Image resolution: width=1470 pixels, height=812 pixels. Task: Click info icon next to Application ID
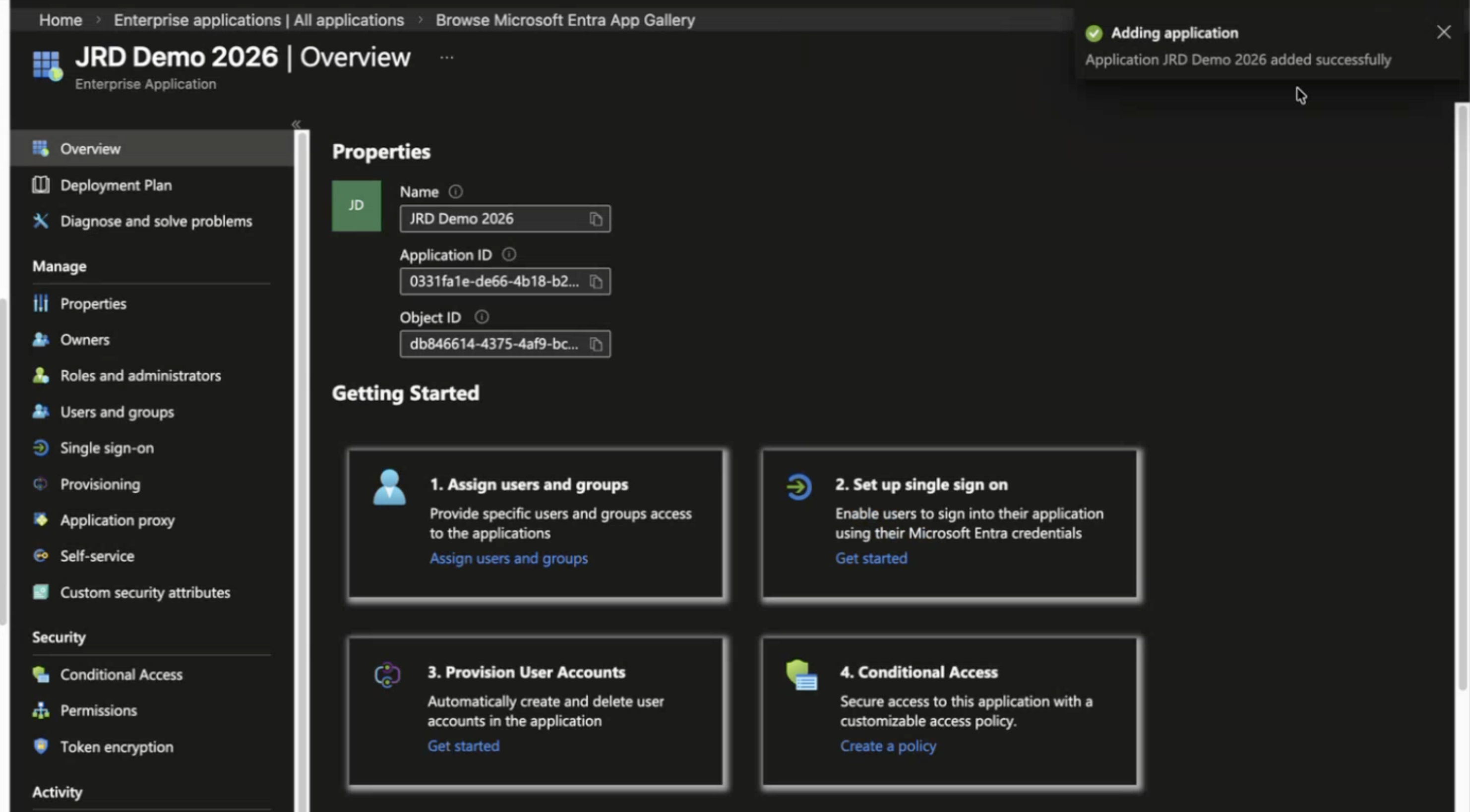point(508,254)
